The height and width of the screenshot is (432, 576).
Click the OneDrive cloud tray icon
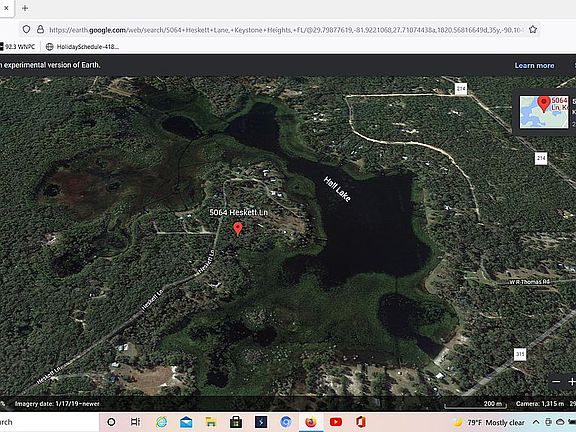tap(561, 422)
